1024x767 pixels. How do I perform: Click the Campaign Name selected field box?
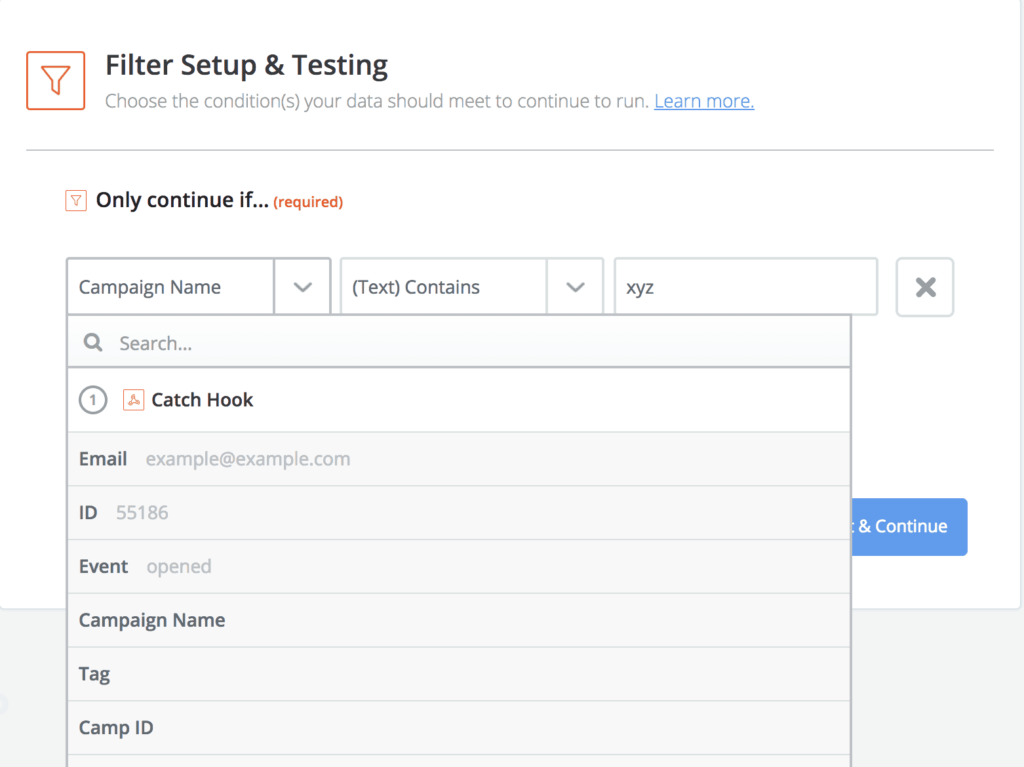(170, 287)
